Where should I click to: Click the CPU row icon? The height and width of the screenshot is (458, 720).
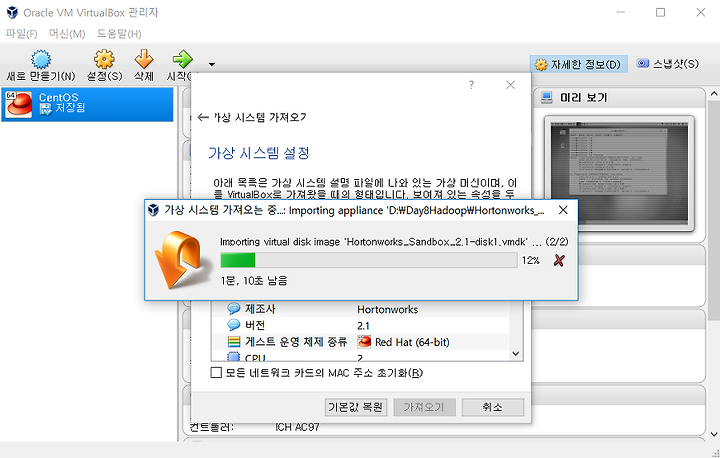[234, 357]
